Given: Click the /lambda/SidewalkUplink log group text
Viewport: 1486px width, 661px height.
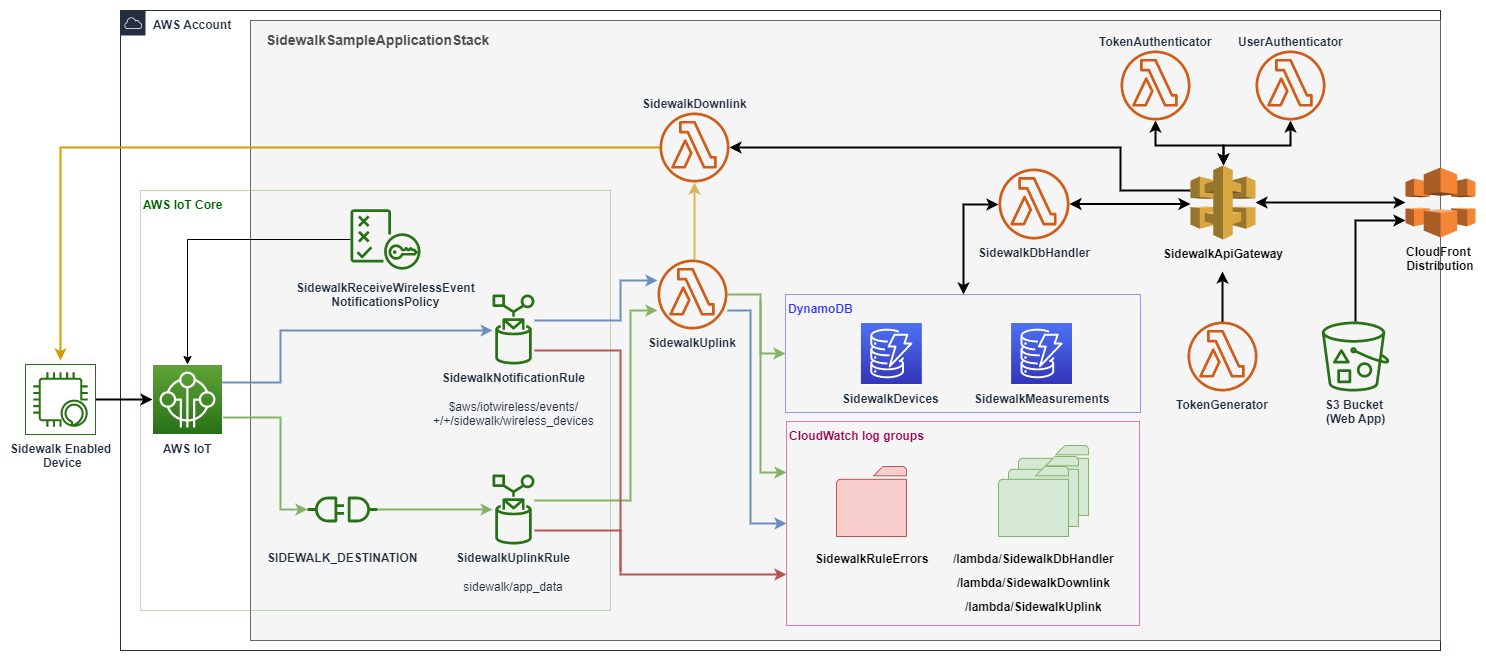Looking at the screenshot, I should [1033, 607].
